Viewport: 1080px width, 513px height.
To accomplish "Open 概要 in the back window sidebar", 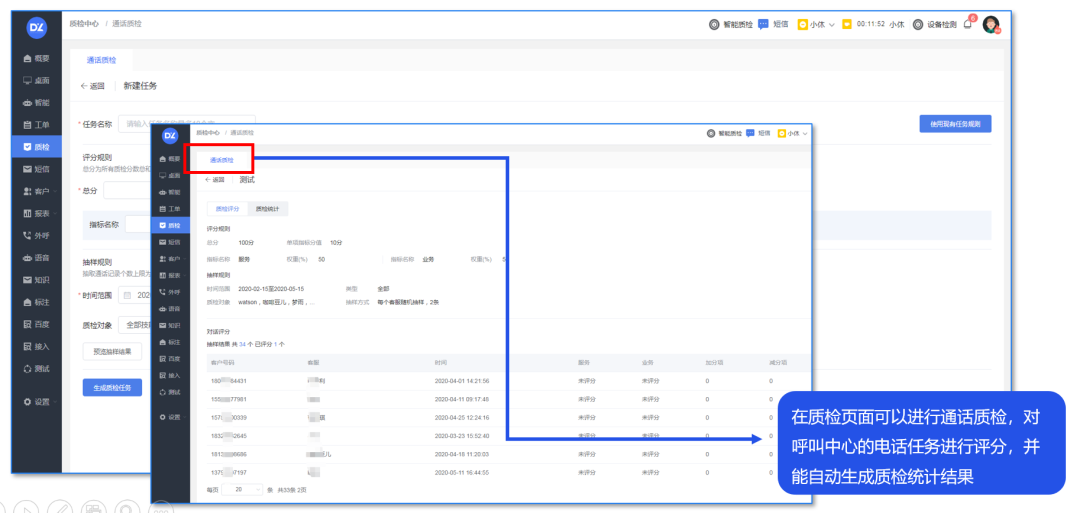I will tap(37, 59).
